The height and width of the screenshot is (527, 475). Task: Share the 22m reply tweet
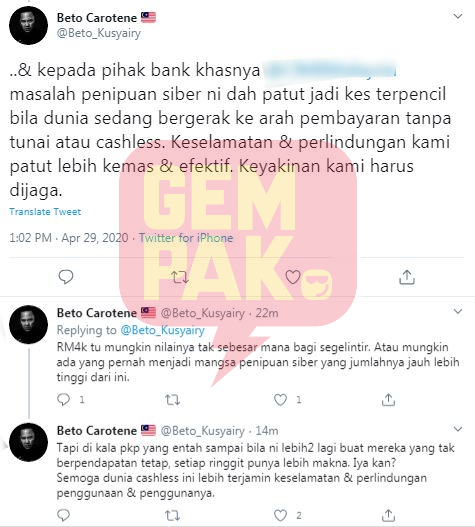coord(388,399)
